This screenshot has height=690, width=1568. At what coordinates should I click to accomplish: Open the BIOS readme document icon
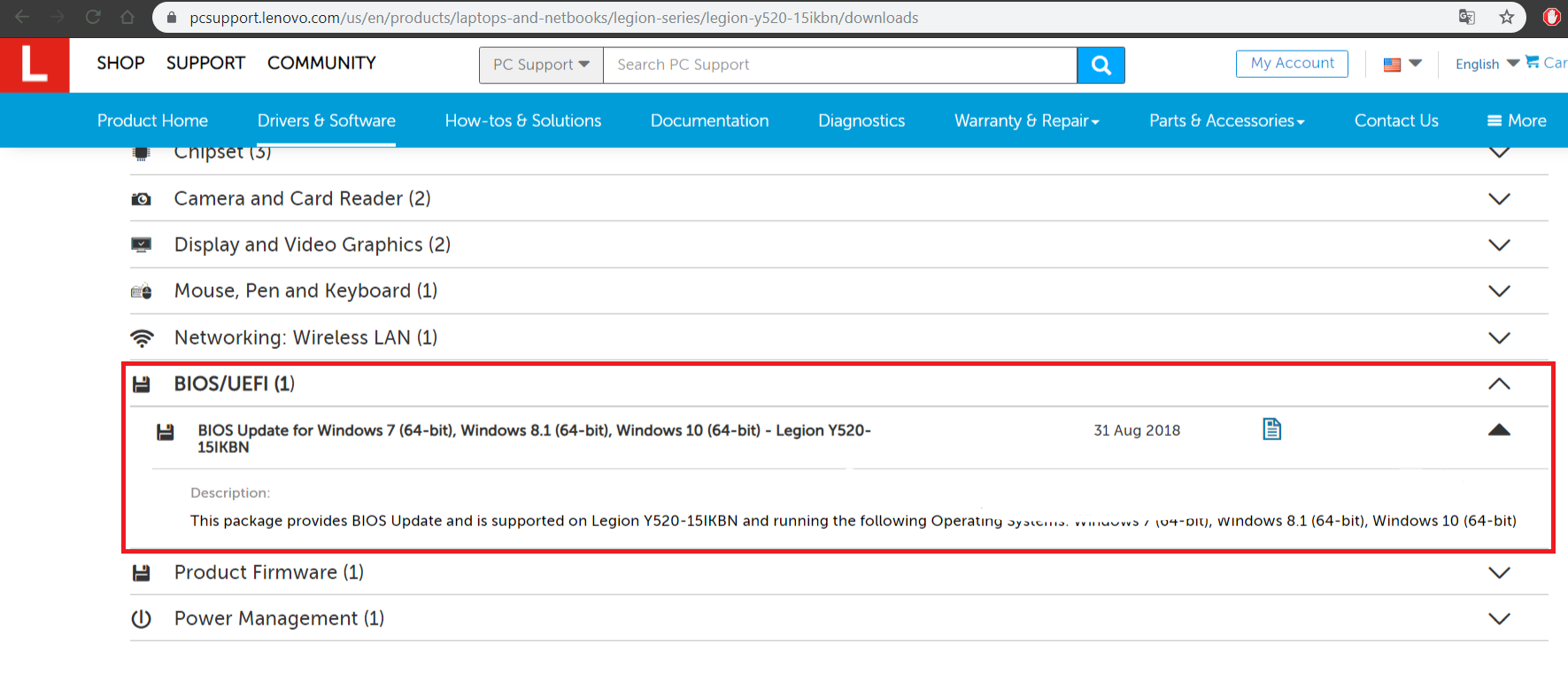click(x=1272, y=430)
